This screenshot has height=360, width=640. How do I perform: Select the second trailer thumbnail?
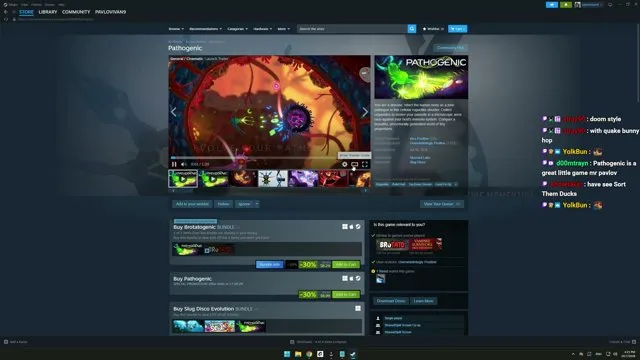[213, 179]
